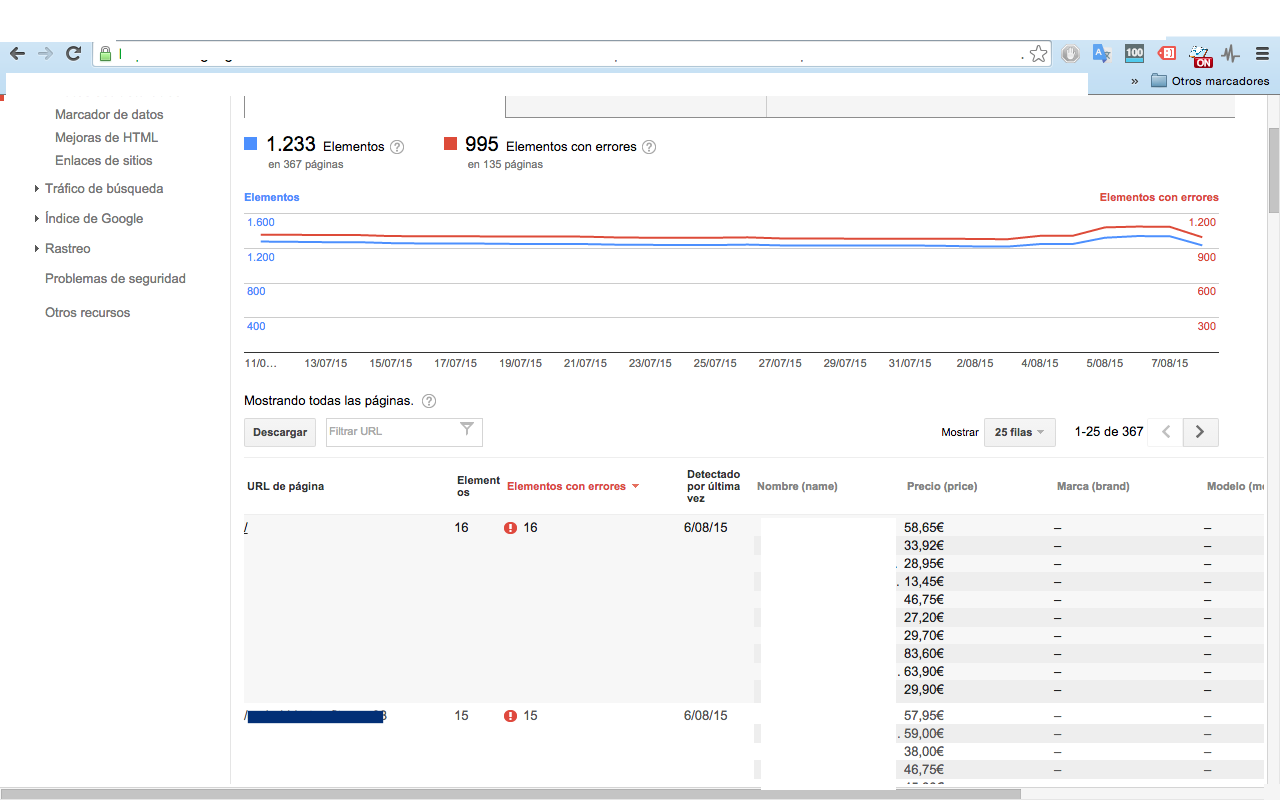Screen dimensions: 1280x800
Task: Click the Nombre (name) column header
Action: pos(797,487)
